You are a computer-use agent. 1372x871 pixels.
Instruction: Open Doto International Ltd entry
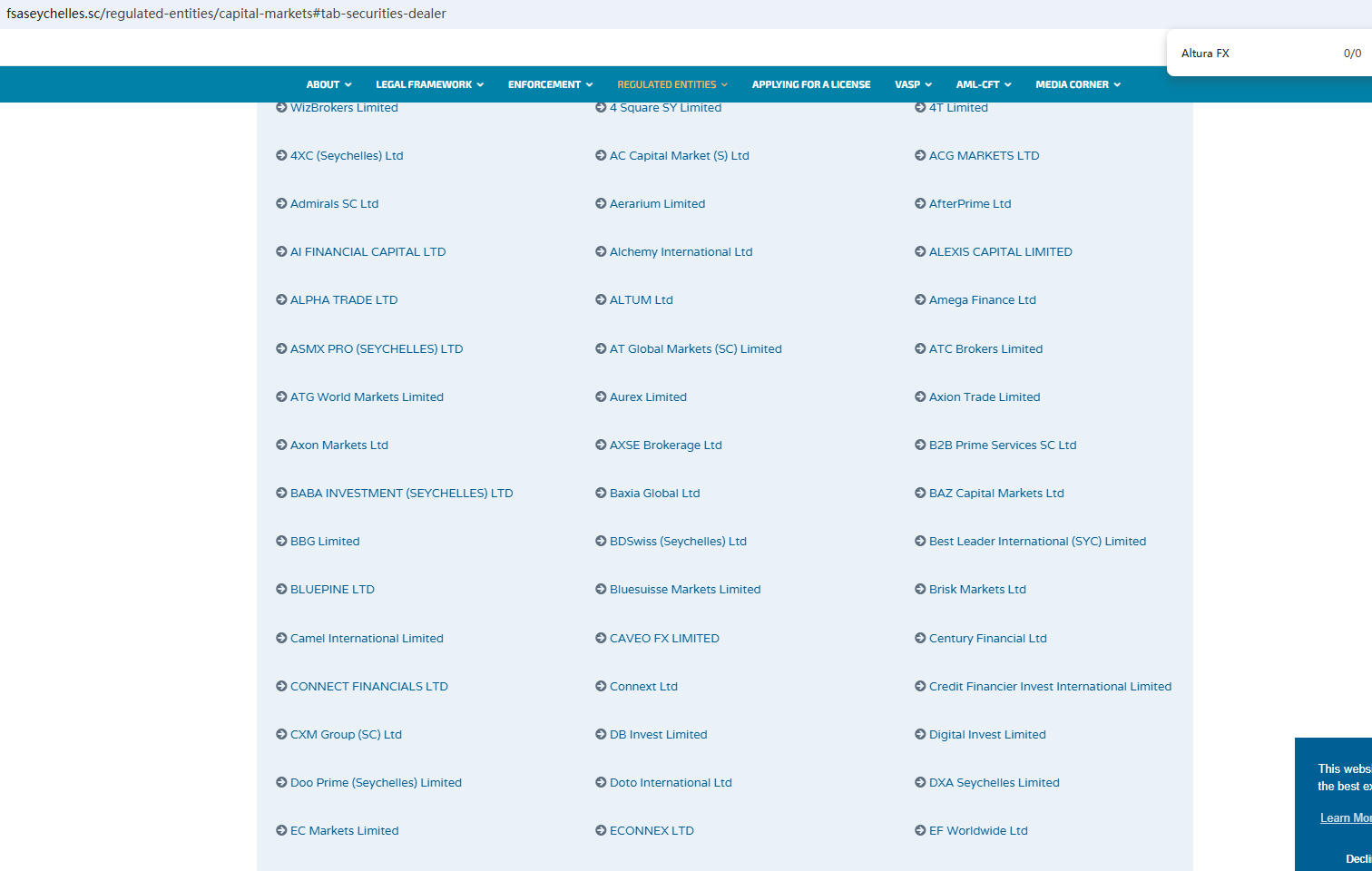(671, 782)
